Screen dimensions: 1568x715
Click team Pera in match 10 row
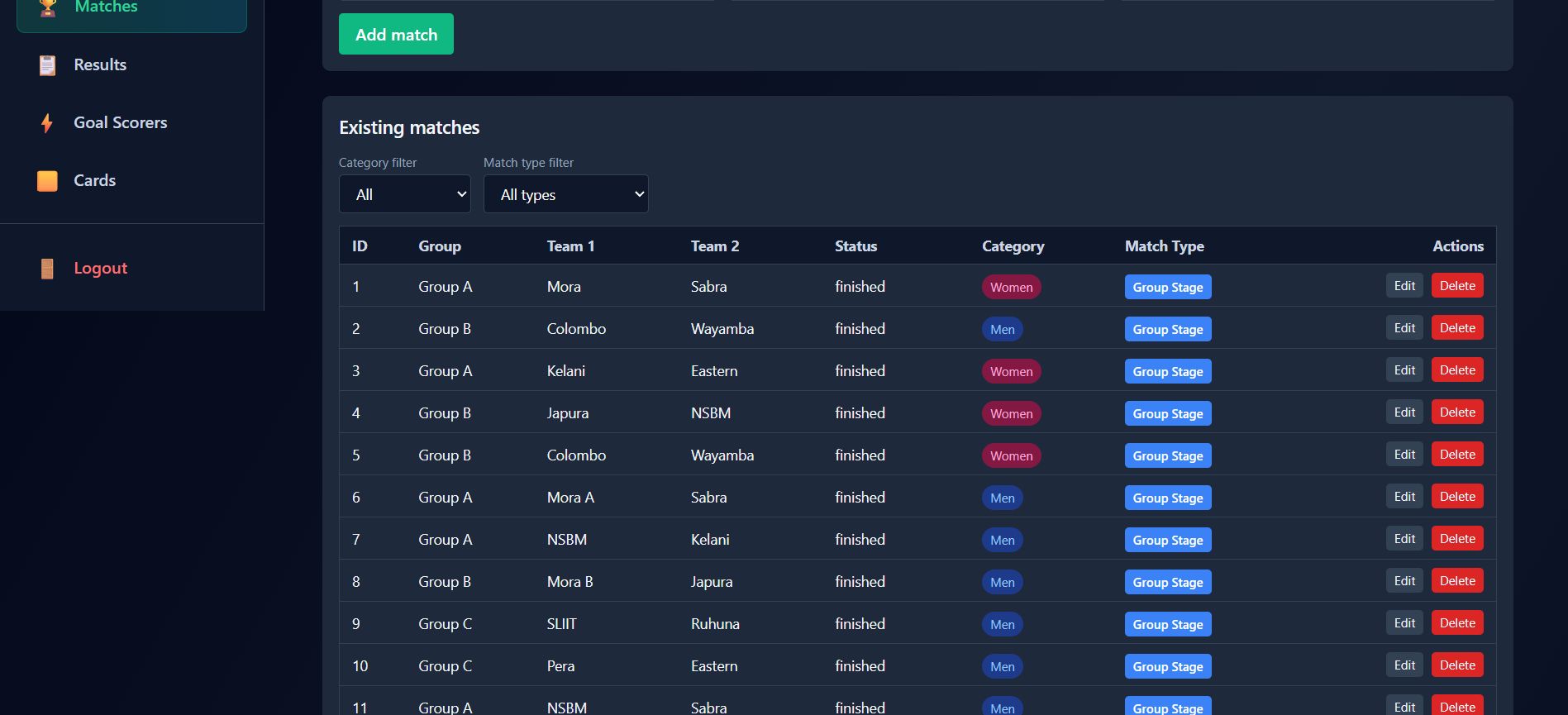tap(560, 665)
